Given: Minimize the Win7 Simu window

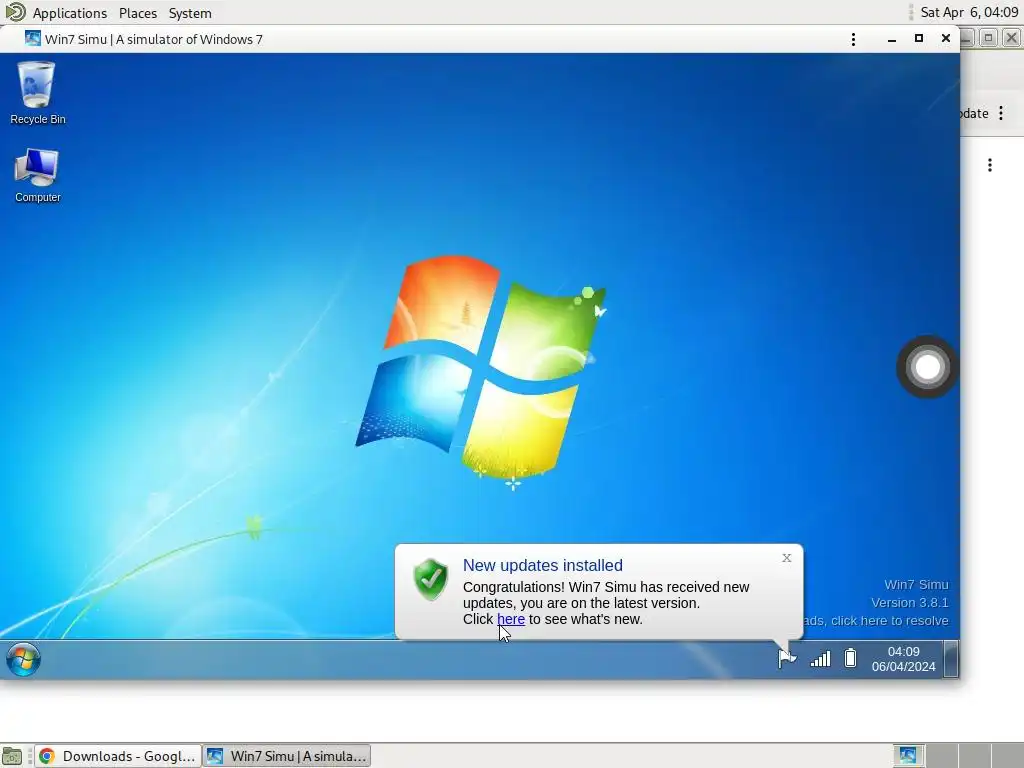Looking at the screenshot, I should [891, 39].
